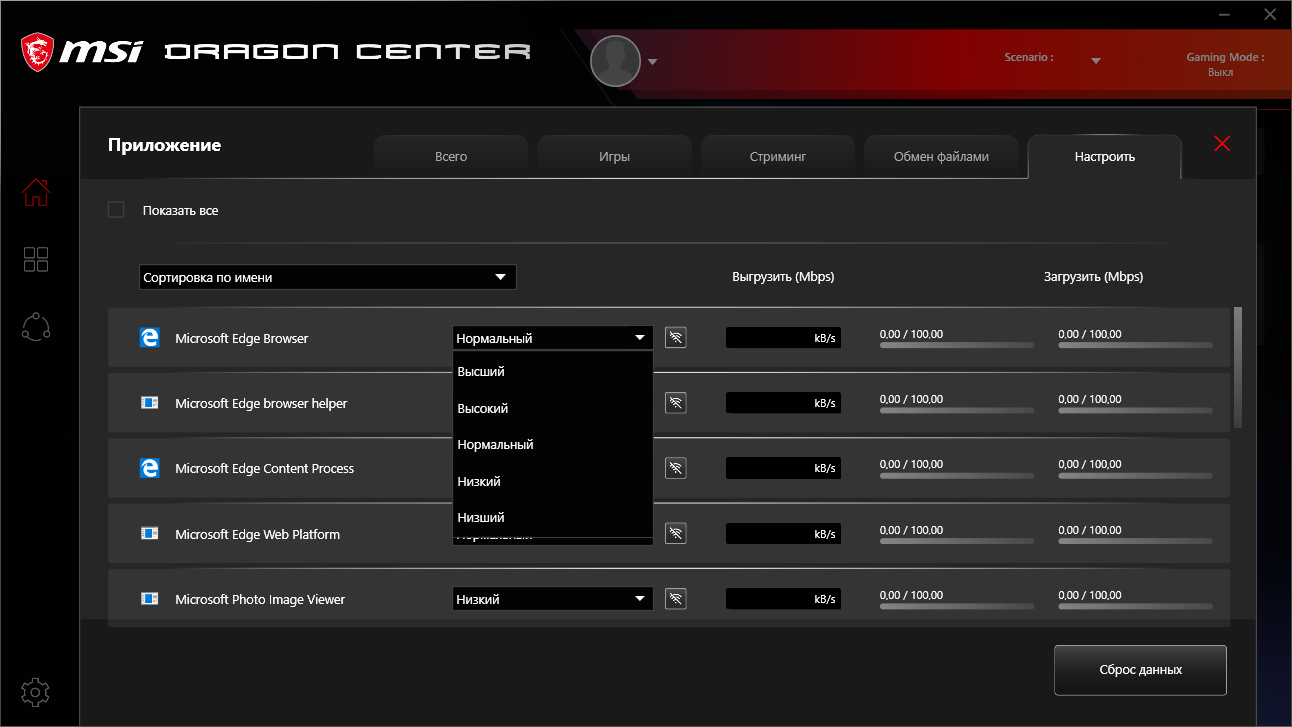Open the Home page from the sidebar

click(36, 192)
